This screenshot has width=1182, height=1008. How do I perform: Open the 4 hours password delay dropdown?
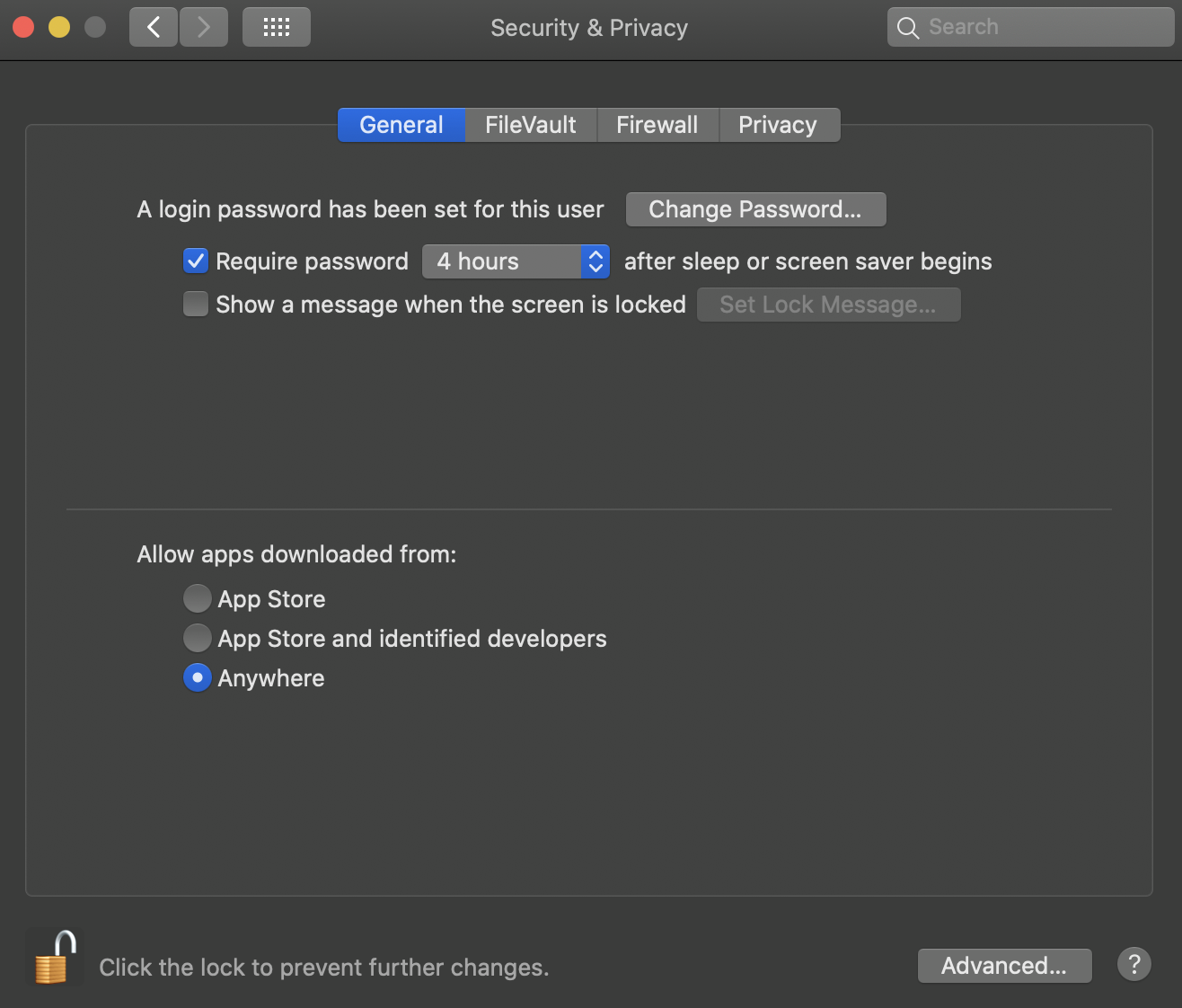pos(516,261)
